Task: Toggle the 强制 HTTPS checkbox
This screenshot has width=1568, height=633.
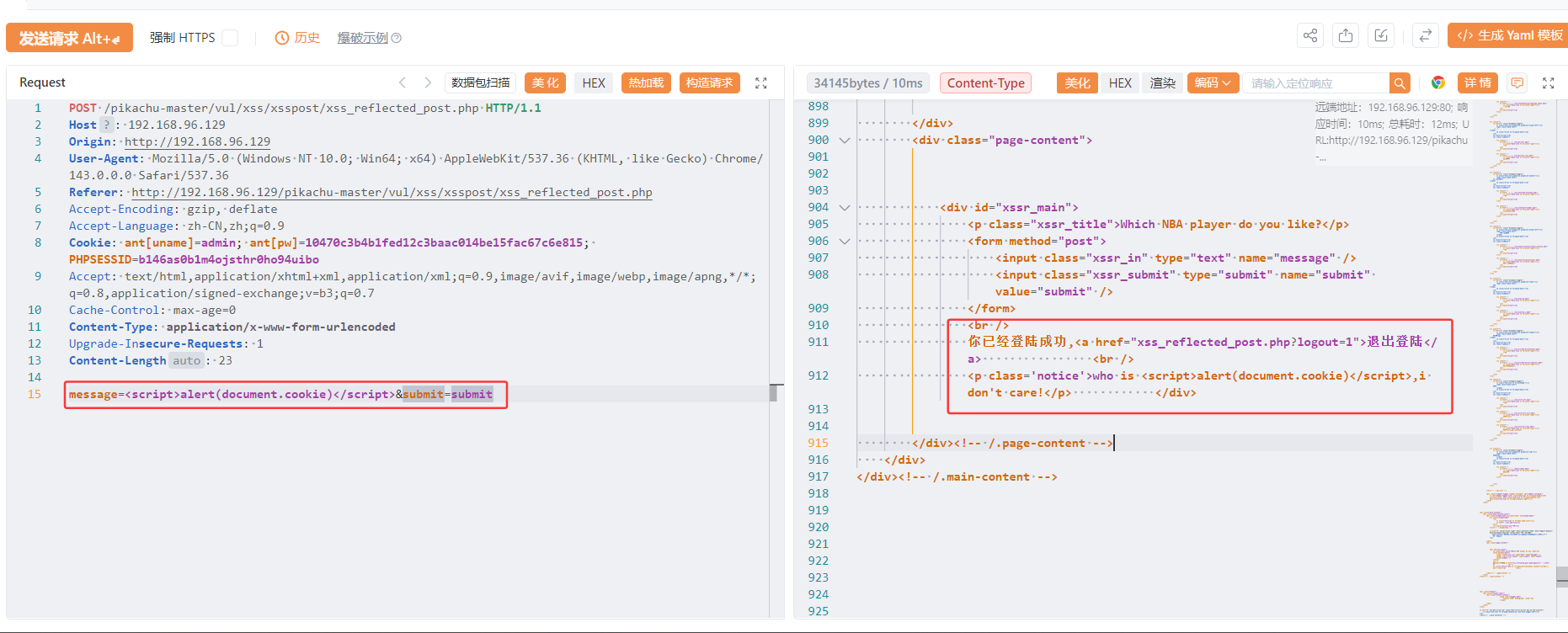Action: point(230,38)
